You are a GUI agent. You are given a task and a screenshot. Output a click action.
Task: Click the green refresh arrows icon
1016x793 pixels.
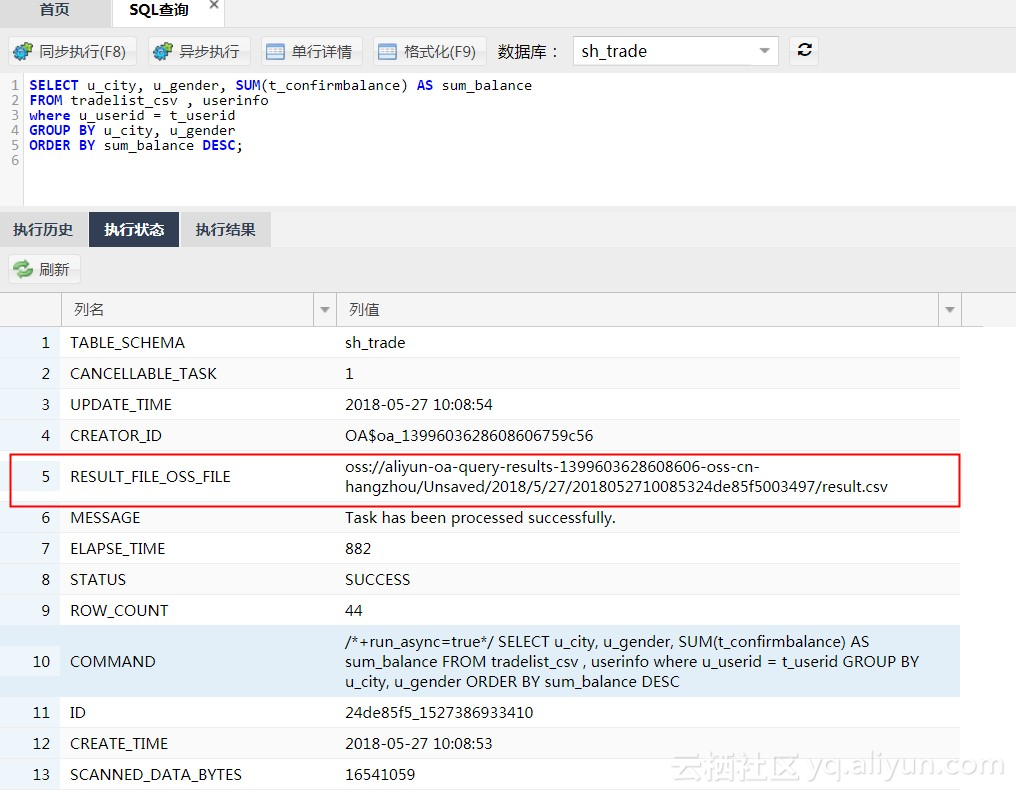[23, 269]
